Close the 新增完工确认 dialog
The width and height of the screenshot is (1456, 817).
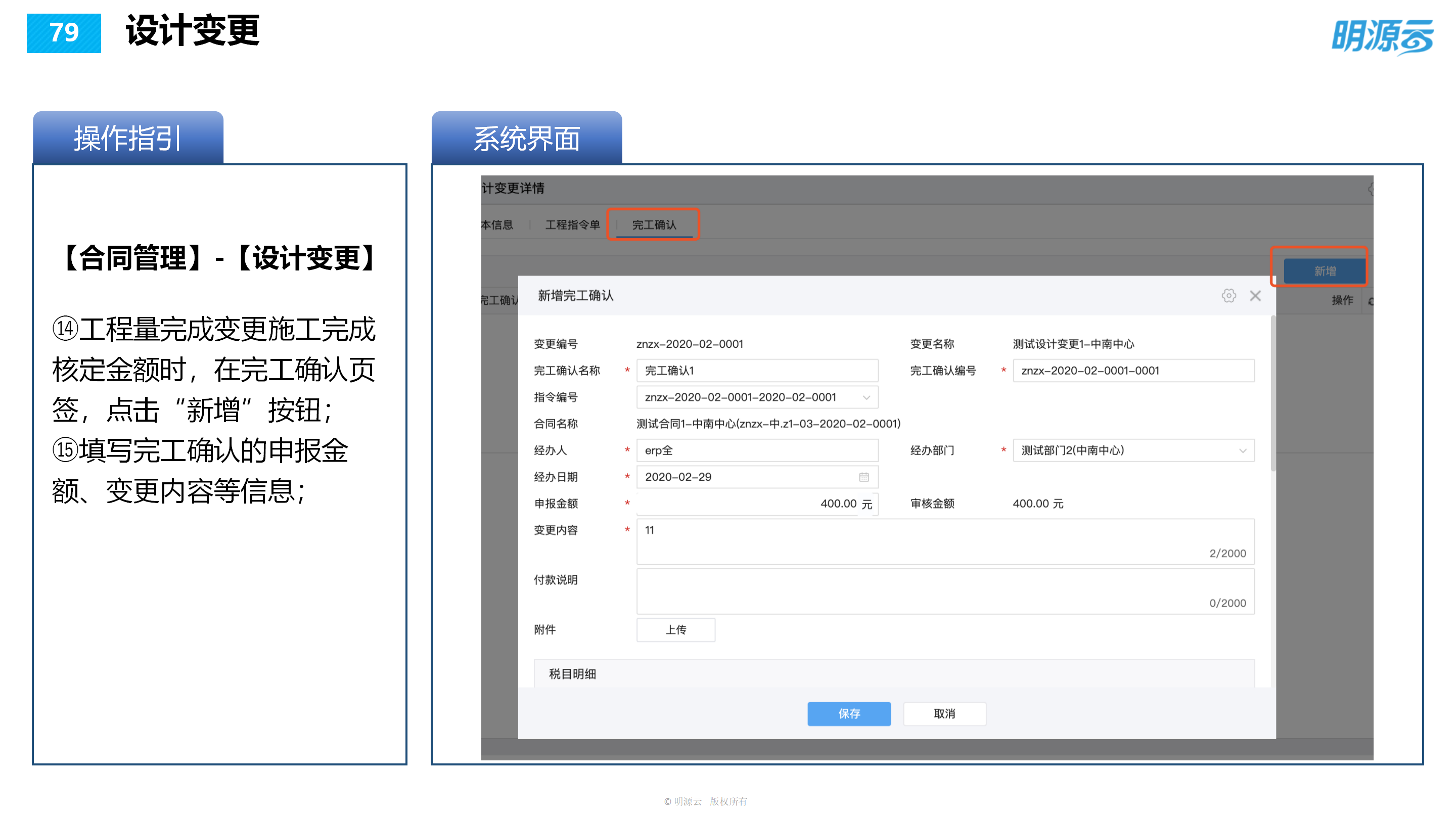coord(1255,296)
